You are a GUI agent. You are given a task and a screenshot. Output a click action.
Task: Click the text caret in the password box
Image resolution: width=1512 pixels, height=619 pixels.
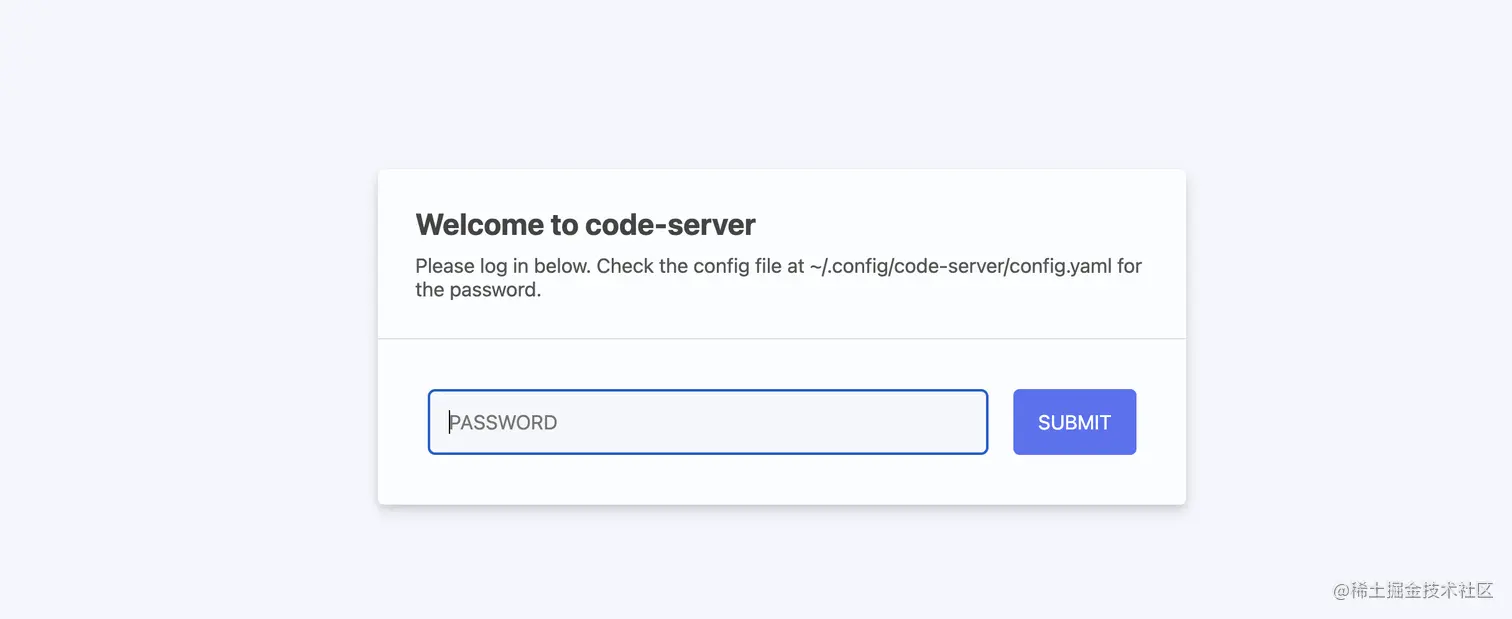click(450, 422)
